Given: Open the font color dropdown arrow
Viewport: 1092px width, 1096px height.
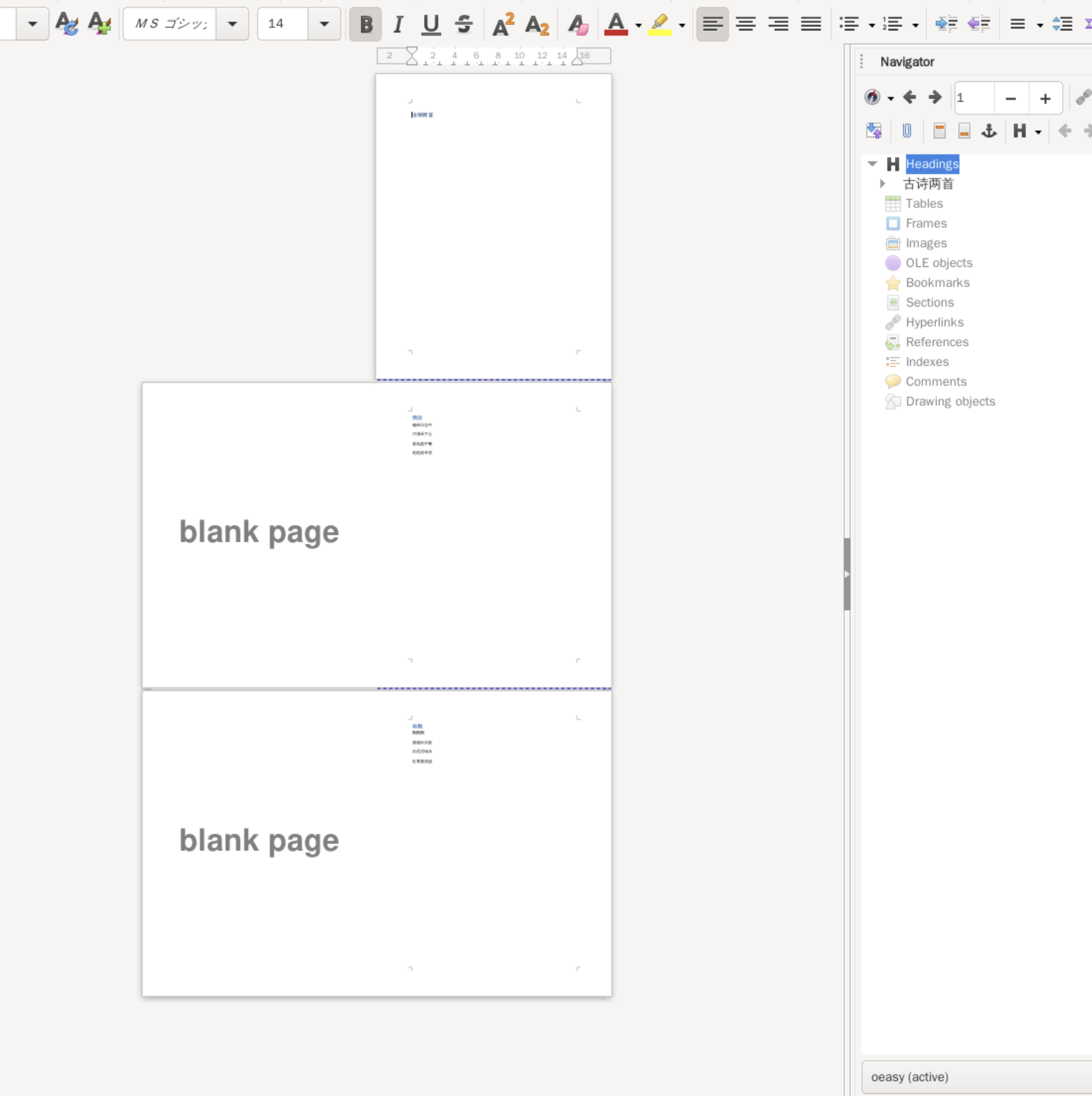Looking at the screenshot, I should coord(638,25).
